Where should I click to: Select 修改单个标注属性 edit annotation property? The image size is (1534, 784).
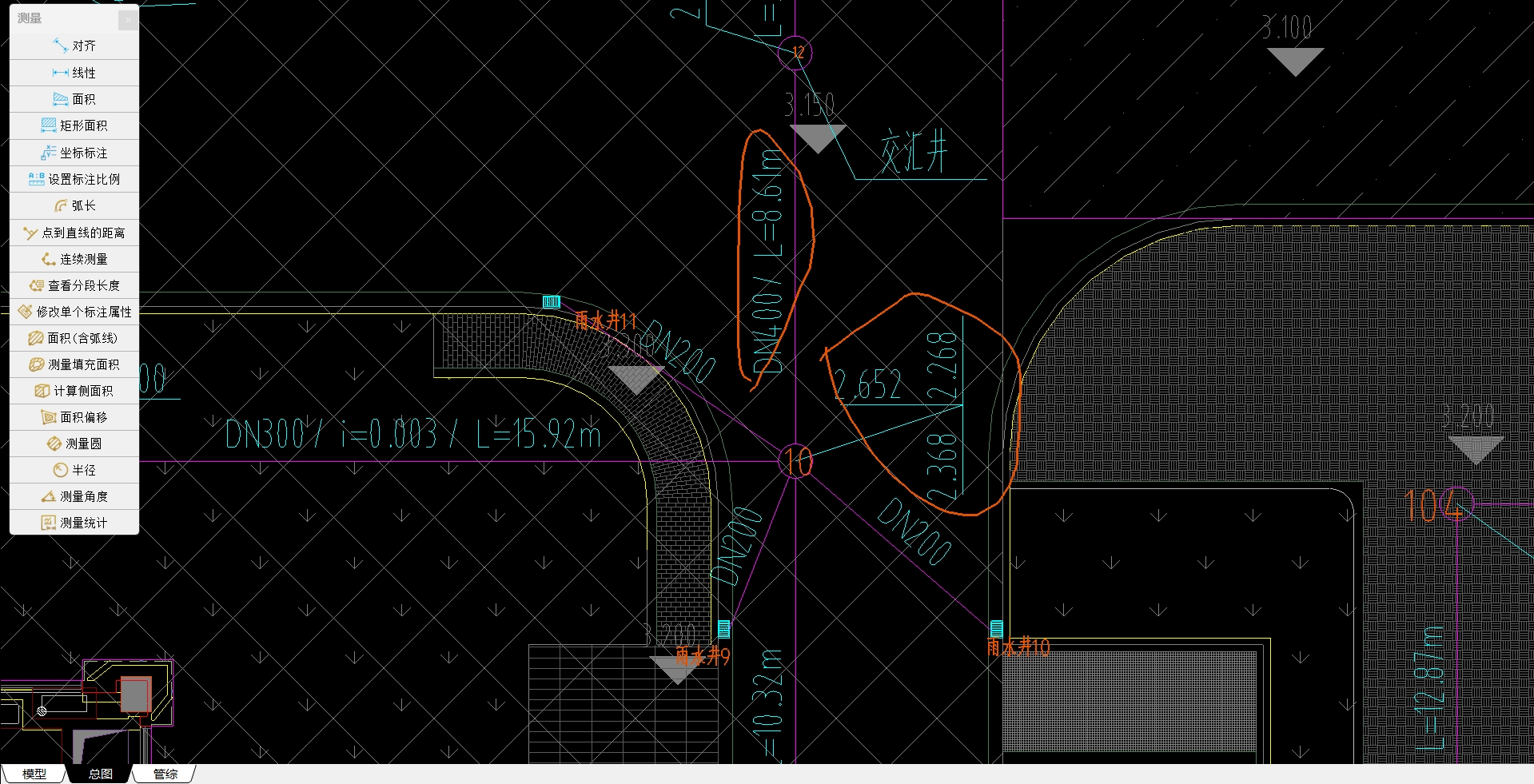[74, 312]
